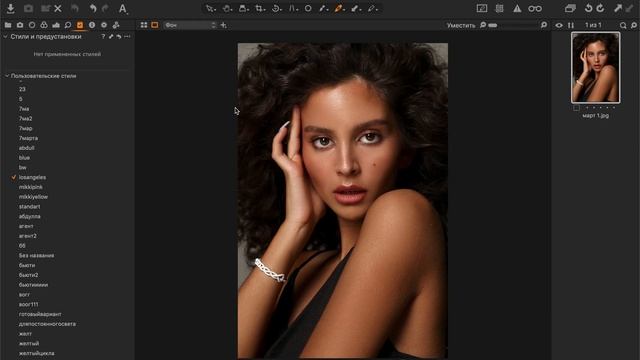
Task: Toggle browser eye visibility icon
Action: point(559,25)
